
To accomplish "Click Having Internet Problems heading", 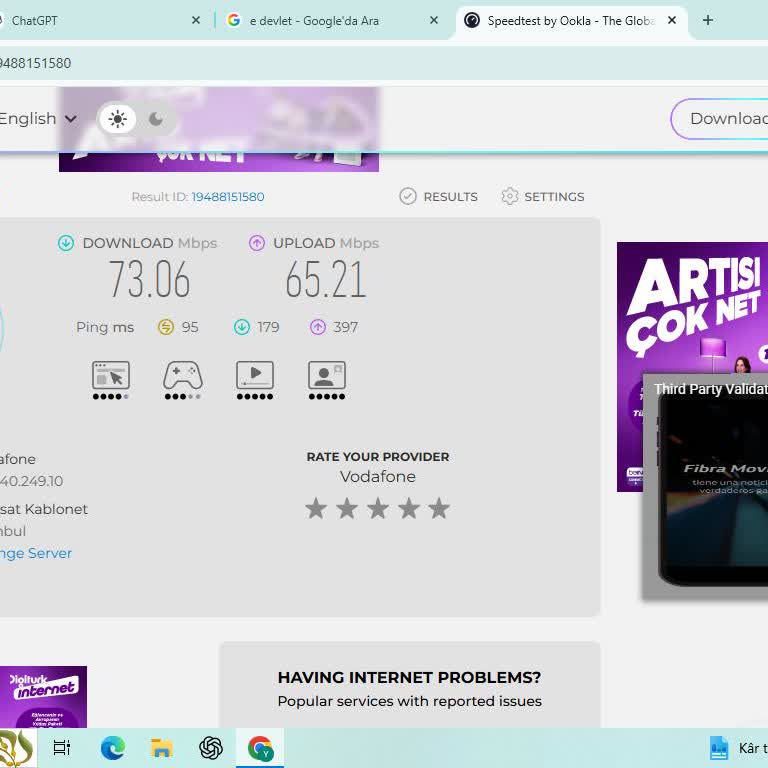I will pyautogui.click(x=409, y=677).
